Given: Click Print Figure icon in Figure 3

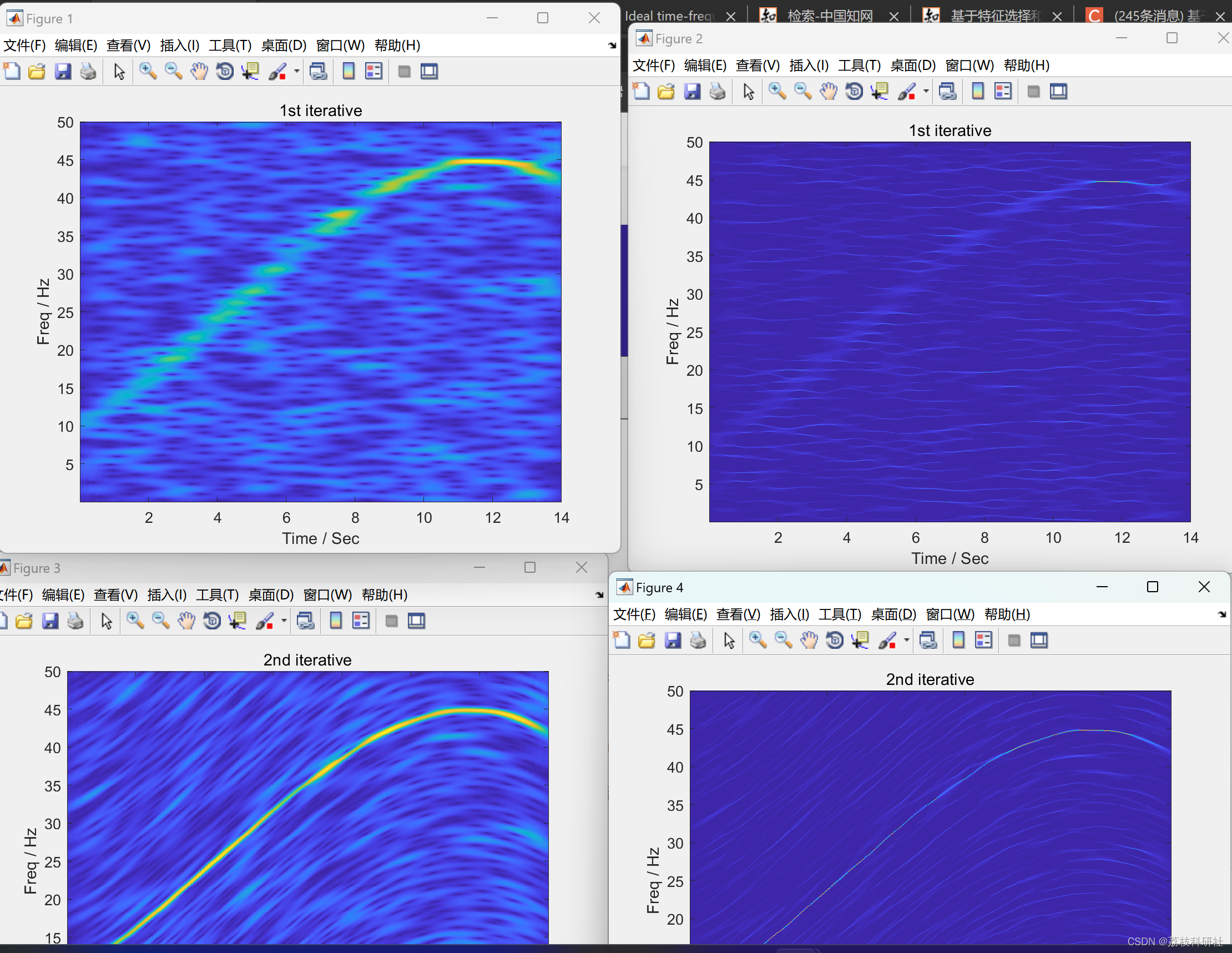Looking at the screenshot, I should (x=75, y=621).
